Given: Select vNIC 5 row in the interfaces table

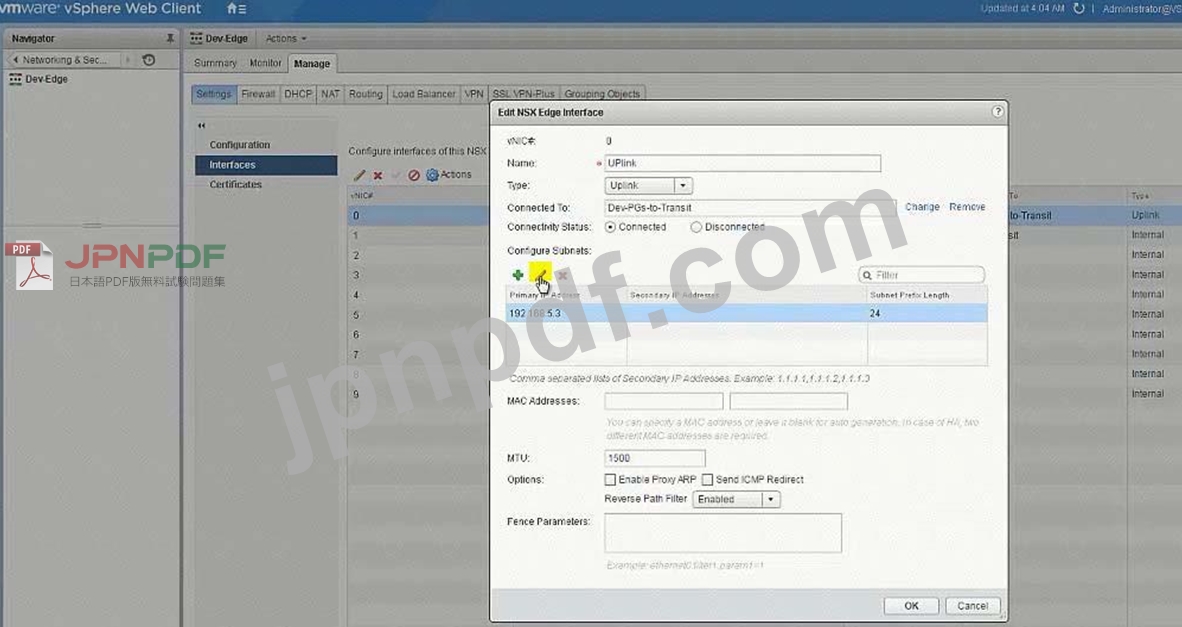Looking at the screenshot, I should click(418, 315).
